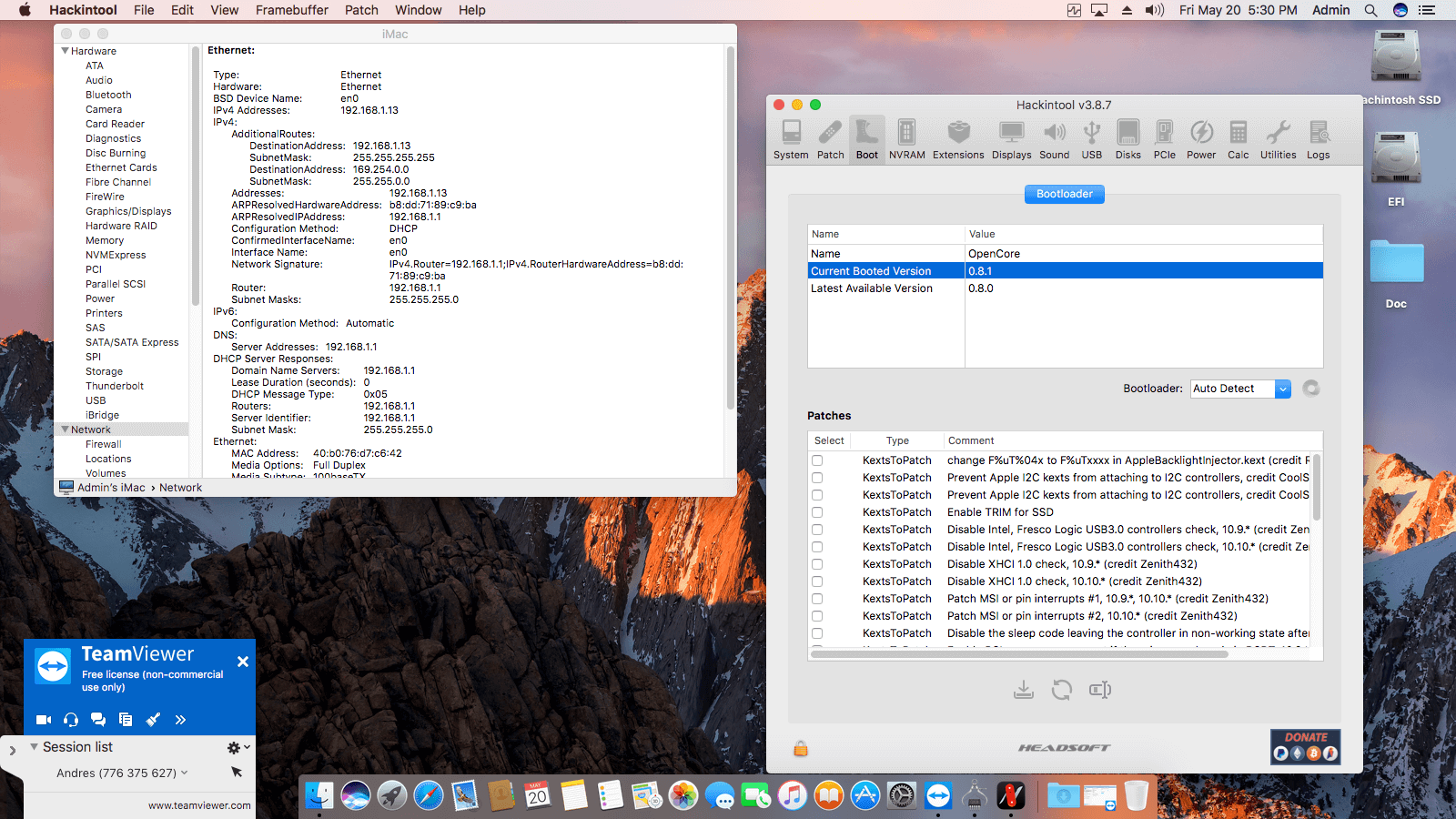Switch to the Extensions panel
1456x819 pixels.
(x=957, y=138)
